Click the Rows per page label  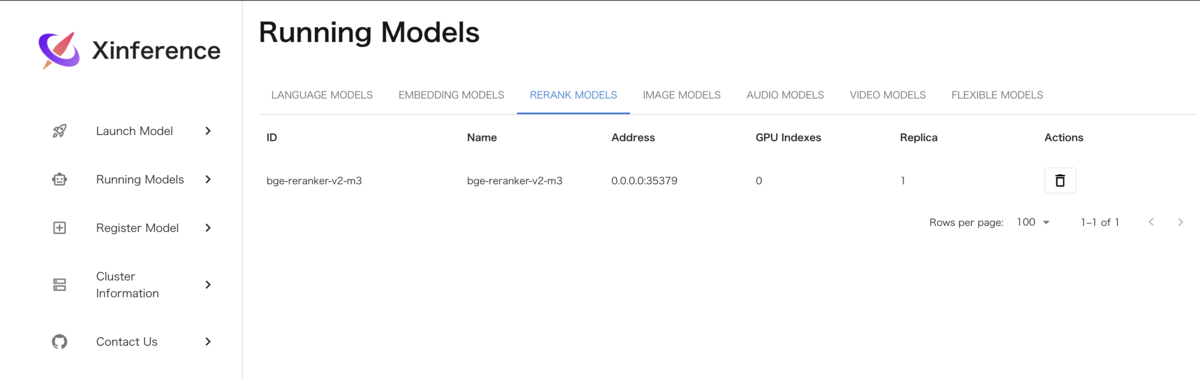click(x=966, y=222)
